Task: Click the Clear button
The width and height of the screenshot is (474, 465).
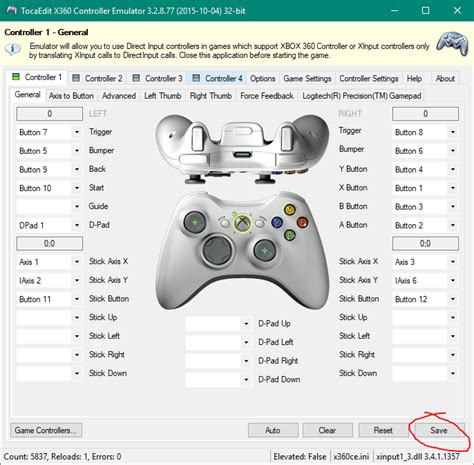Action: 327,430
